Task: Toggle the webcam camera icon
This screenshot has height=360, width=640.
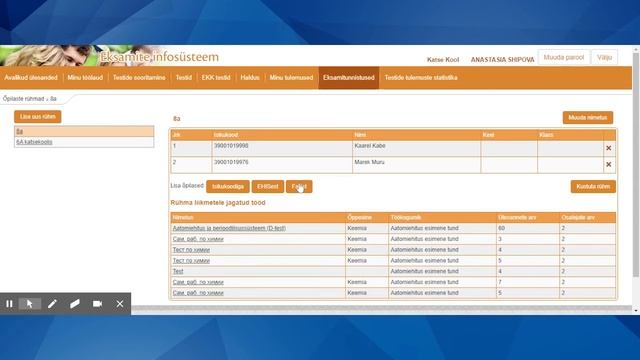Action: pyautogui.click(x=97, y=304)
